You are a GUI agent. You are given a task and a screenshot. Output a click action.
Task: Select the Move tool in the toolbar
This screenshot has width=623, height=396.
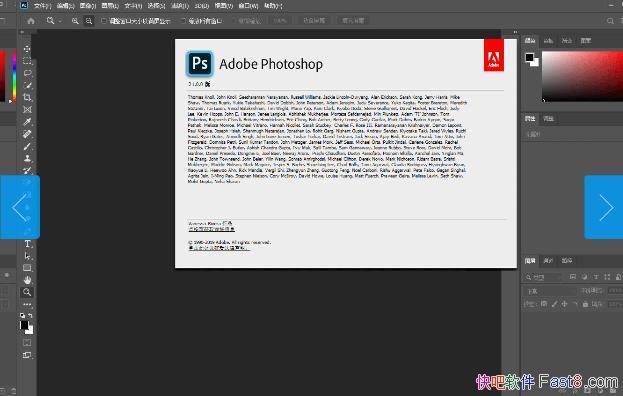27,49
